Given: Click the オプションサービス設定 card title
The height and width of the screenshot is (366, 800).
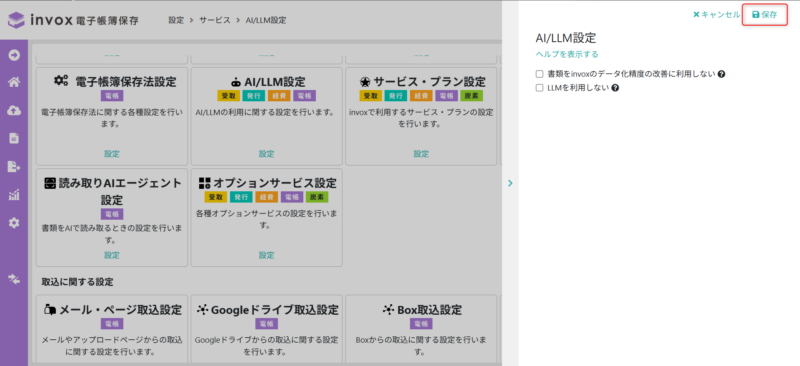Looking at the screenshot, I should 275,183.
